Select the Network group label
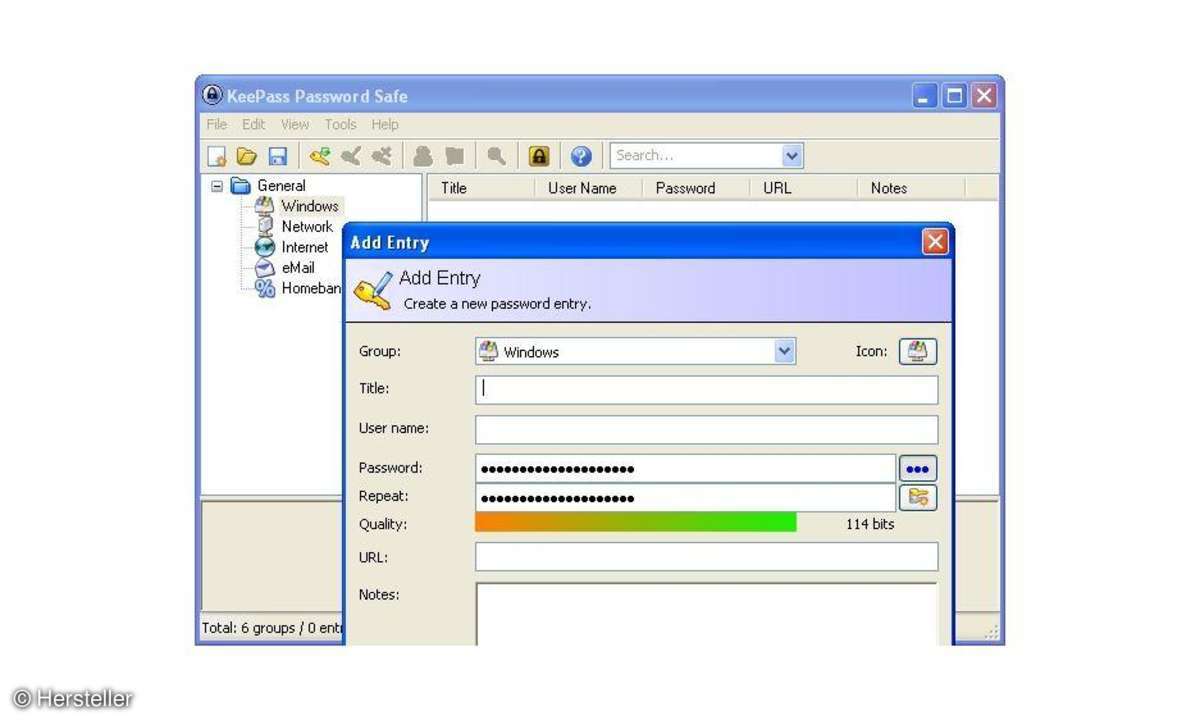This screenshot has width=1200, height=720. (307, 227)
